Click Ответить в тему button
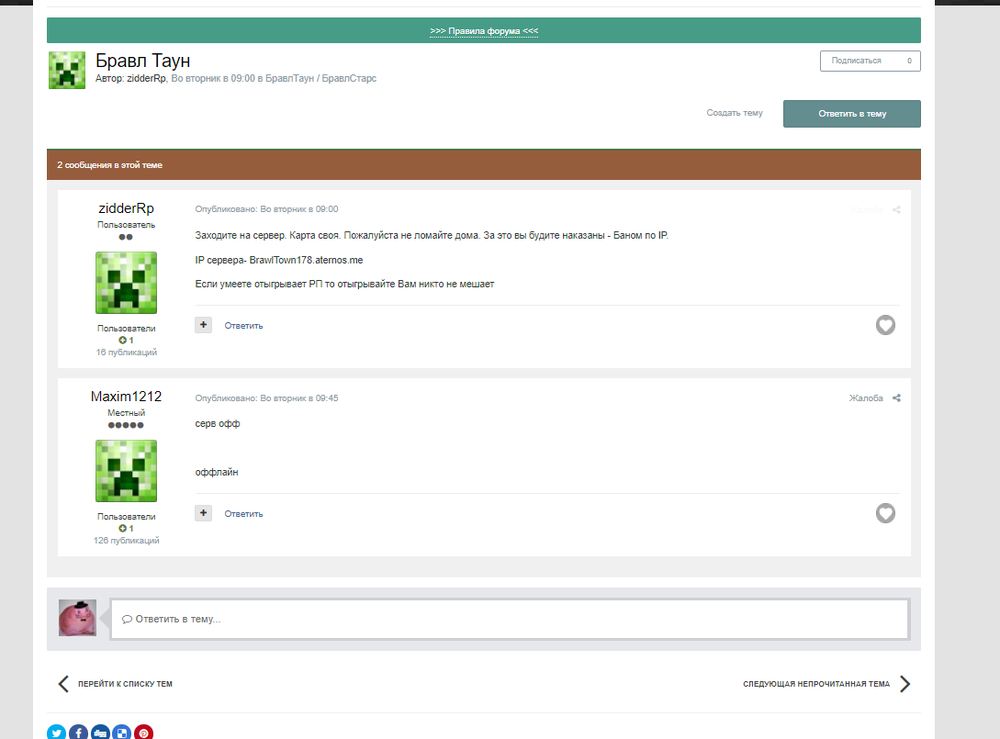This screenshot has width=1000, height=739. tap(851, 113)
